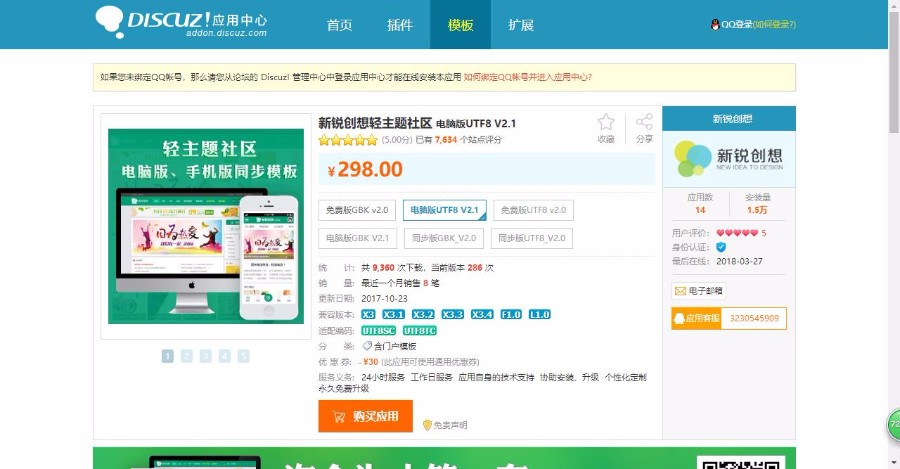This screenshot has height=469, width=900.
Task: Click the -¥30 coupon amount
Action: point(368,362)
